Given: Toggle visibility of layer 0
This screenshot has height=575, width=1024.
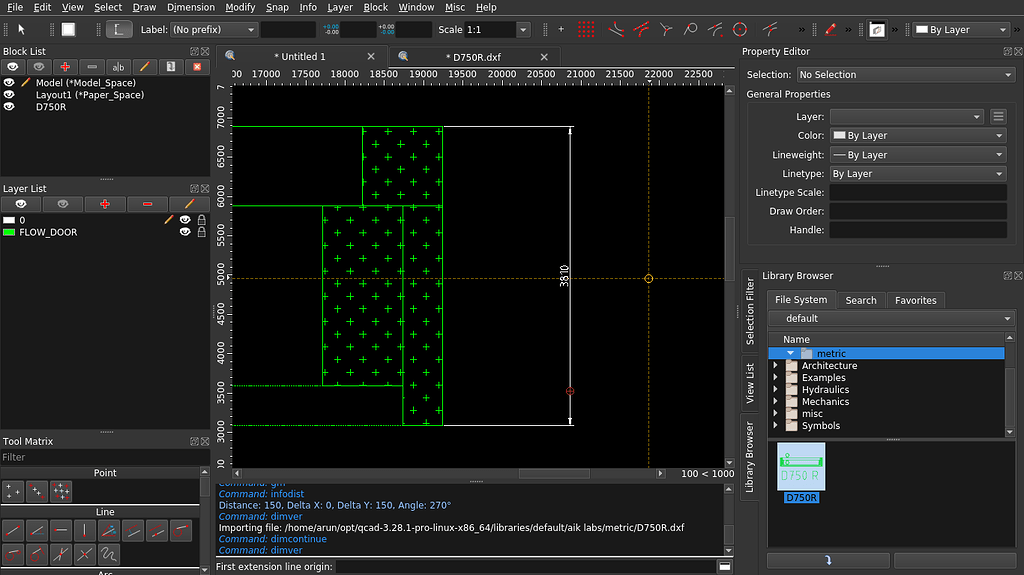Looking at the screenshot, I should pos(185,220).
